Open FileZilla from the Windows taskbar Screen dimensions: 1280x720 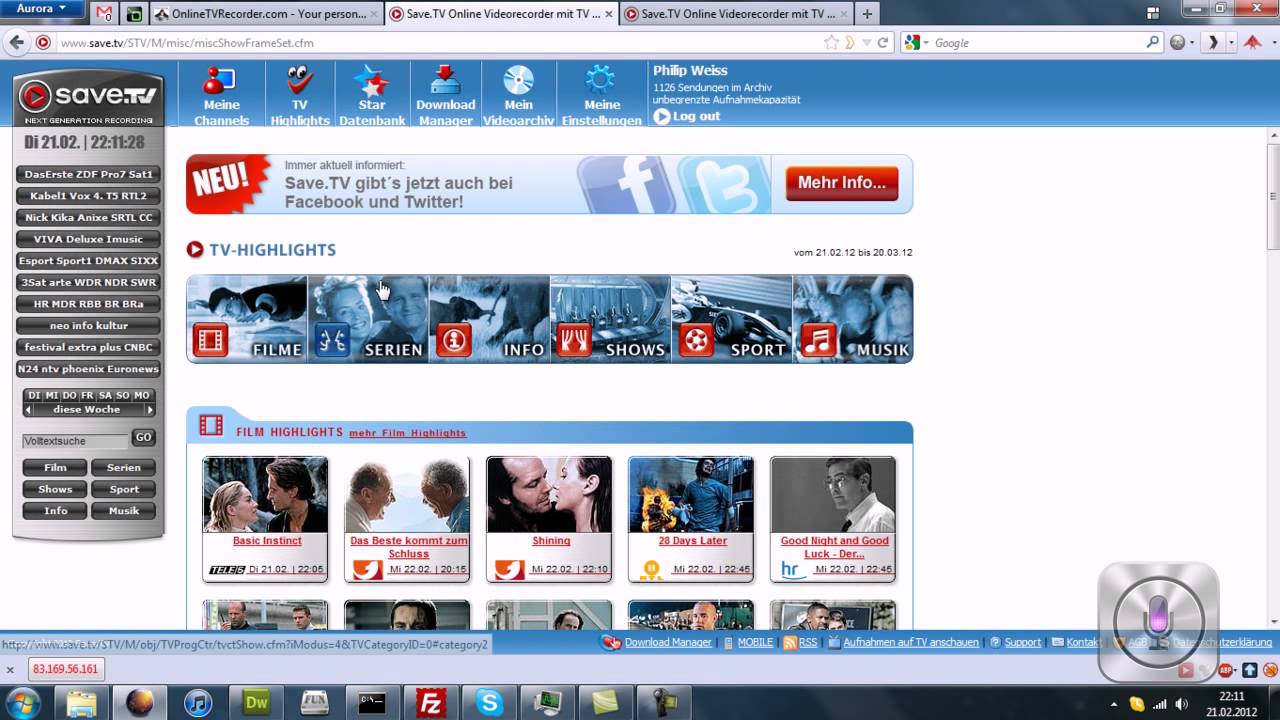point(432,702)
